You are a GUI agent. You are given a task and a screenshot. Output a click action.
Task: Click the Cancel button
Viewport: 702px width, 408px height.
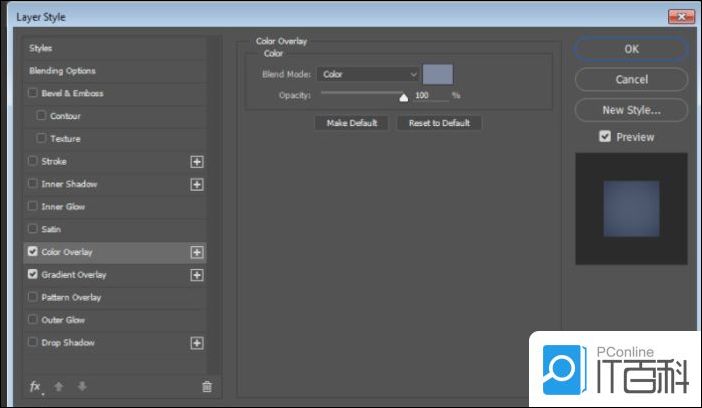click(631, 79)
